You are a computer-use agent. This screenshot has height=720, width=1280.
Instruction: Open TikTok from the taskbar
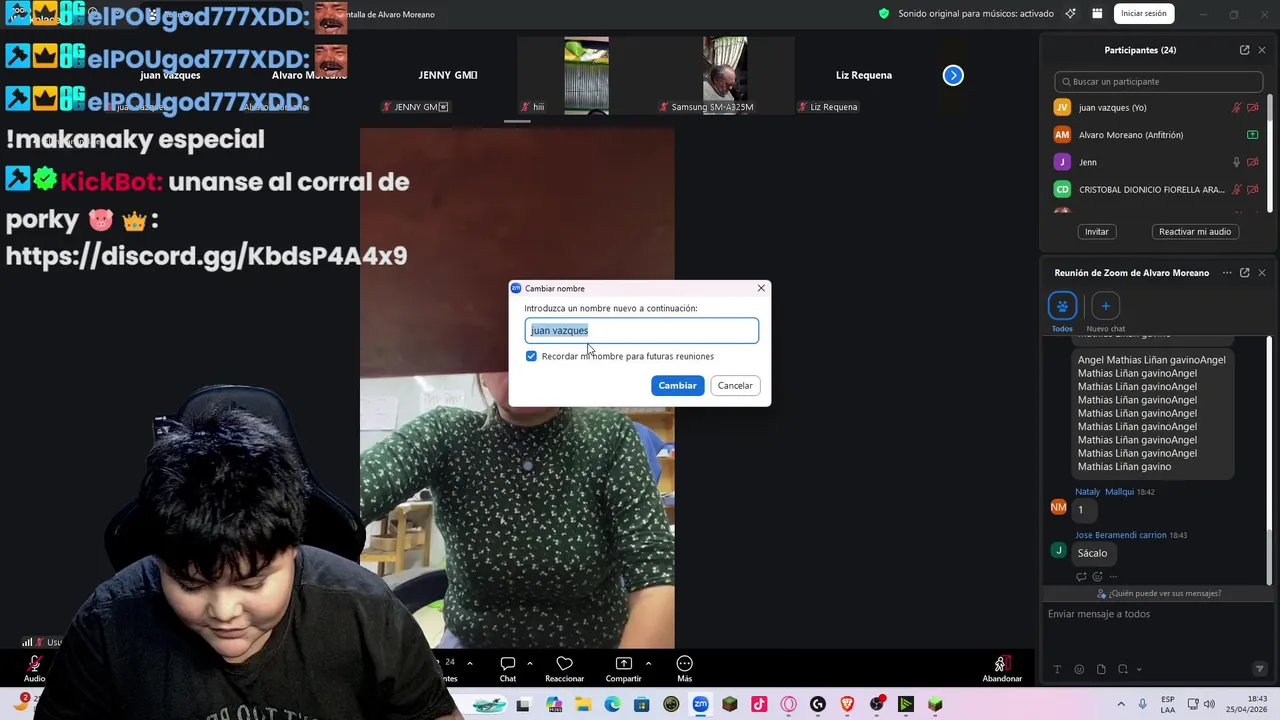[759, 705]
